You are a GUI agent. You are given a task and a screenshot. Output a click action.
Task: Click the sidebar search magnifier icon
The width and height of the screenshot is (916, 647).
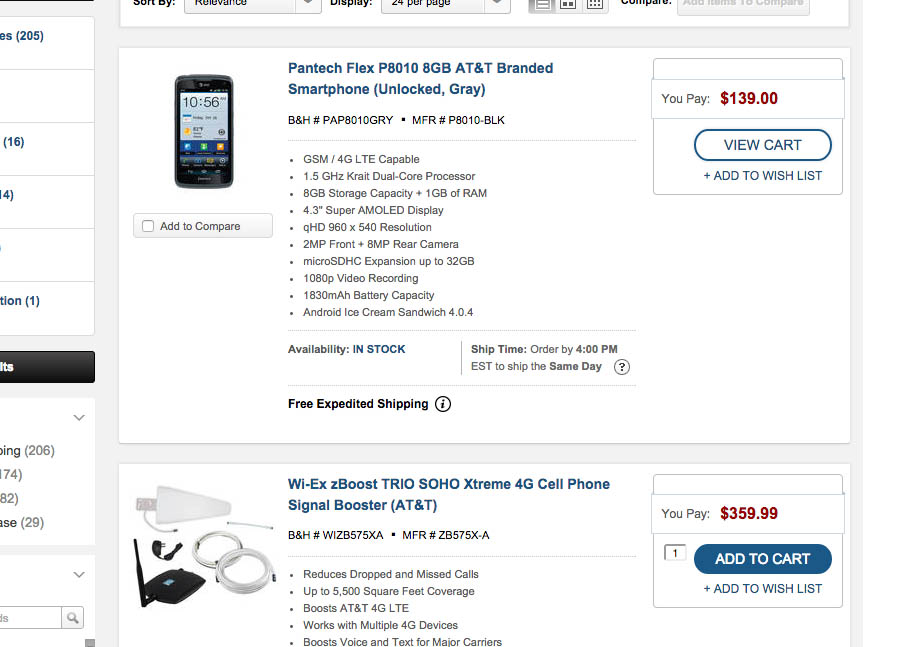pos(73,619)
